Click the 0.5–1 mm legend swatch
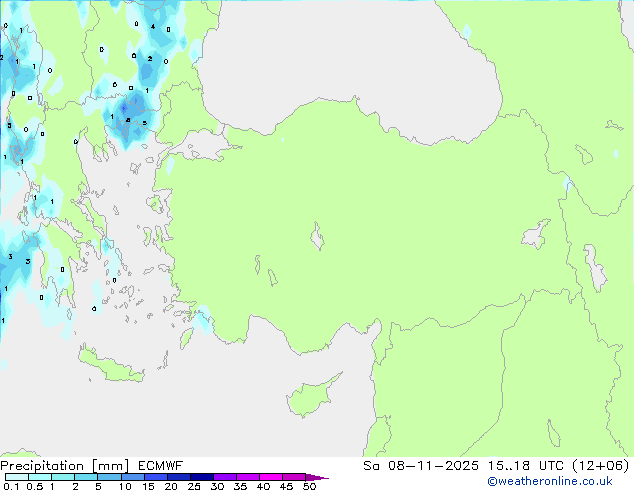This screenshot has width=634, height=490. coord(40,477)
